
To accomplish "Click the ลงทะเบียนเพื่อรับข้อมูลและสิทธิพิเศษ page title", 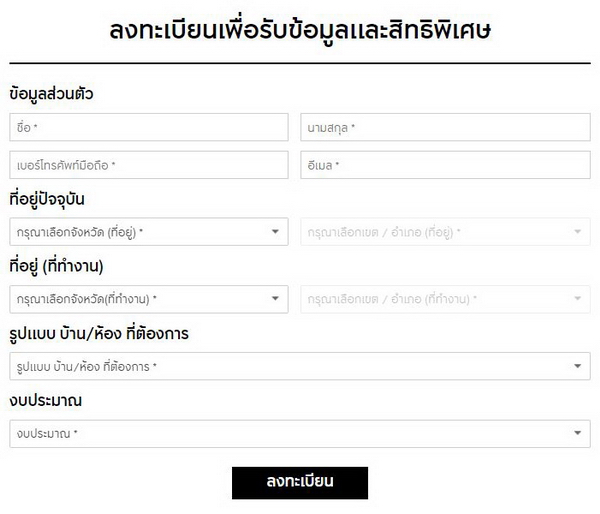I will click(x=300, y=29).
